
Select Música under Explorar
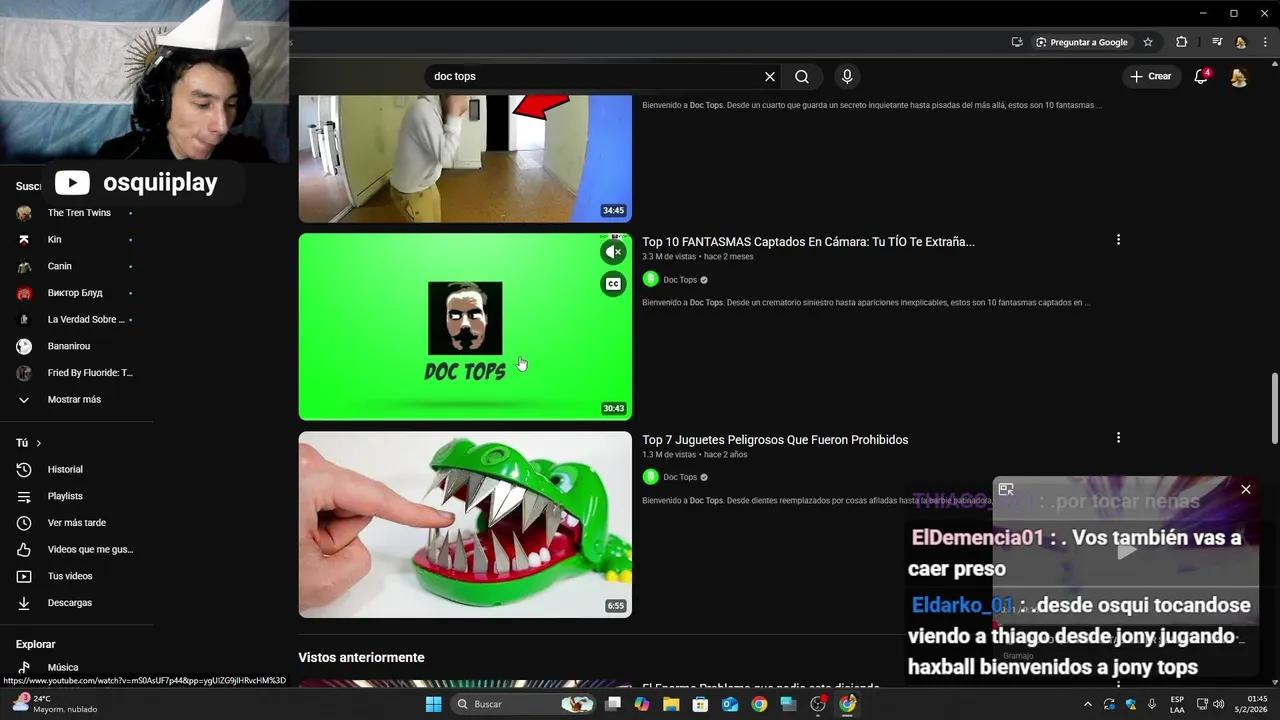pyautogui.click(x=62, y=667)
